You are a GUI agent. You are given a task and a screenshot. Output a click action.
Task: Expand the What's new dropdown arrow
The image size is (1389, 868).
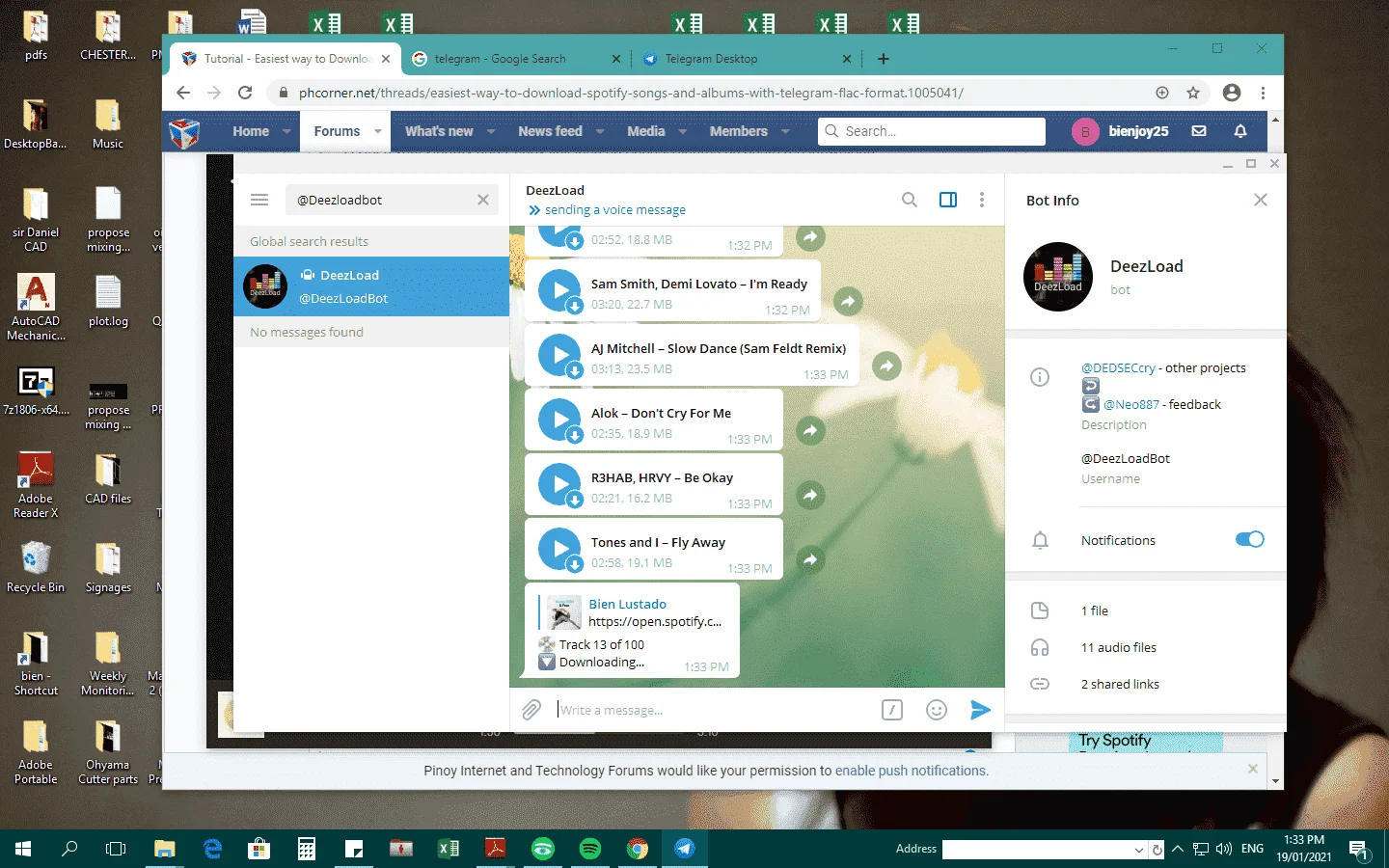click(x=491, y=131)
